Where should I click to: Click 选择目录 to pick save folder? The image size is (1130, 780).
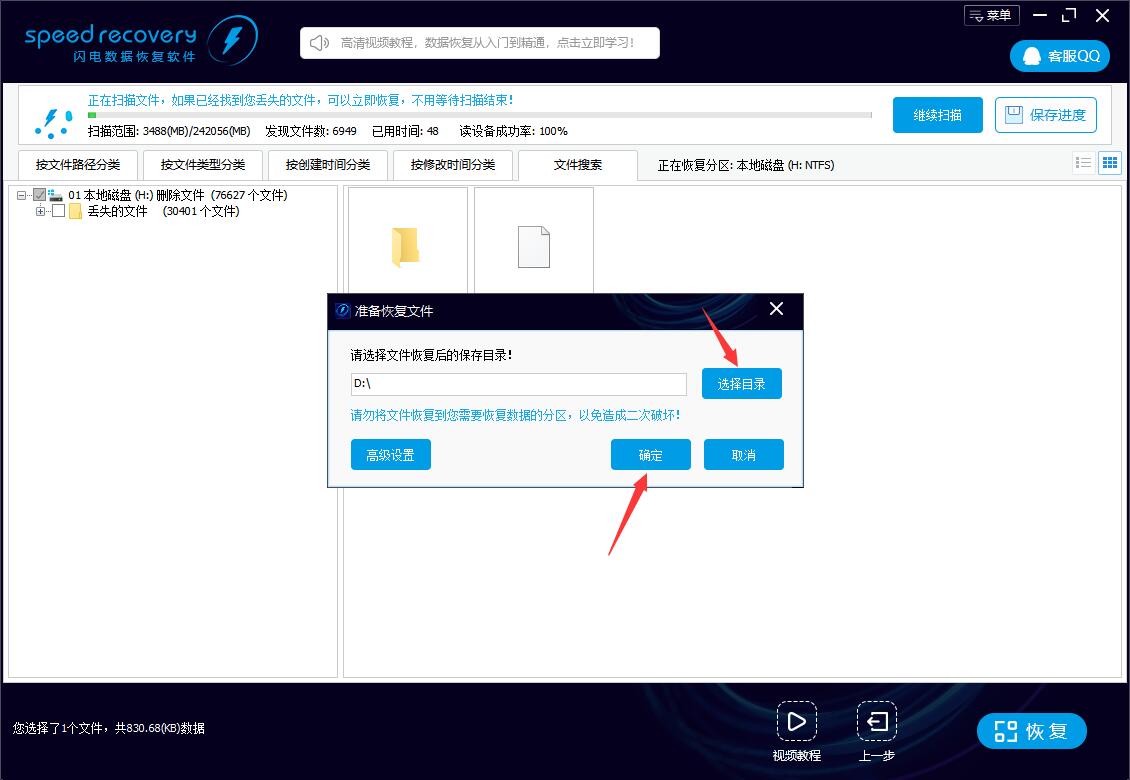click(741, 383)
